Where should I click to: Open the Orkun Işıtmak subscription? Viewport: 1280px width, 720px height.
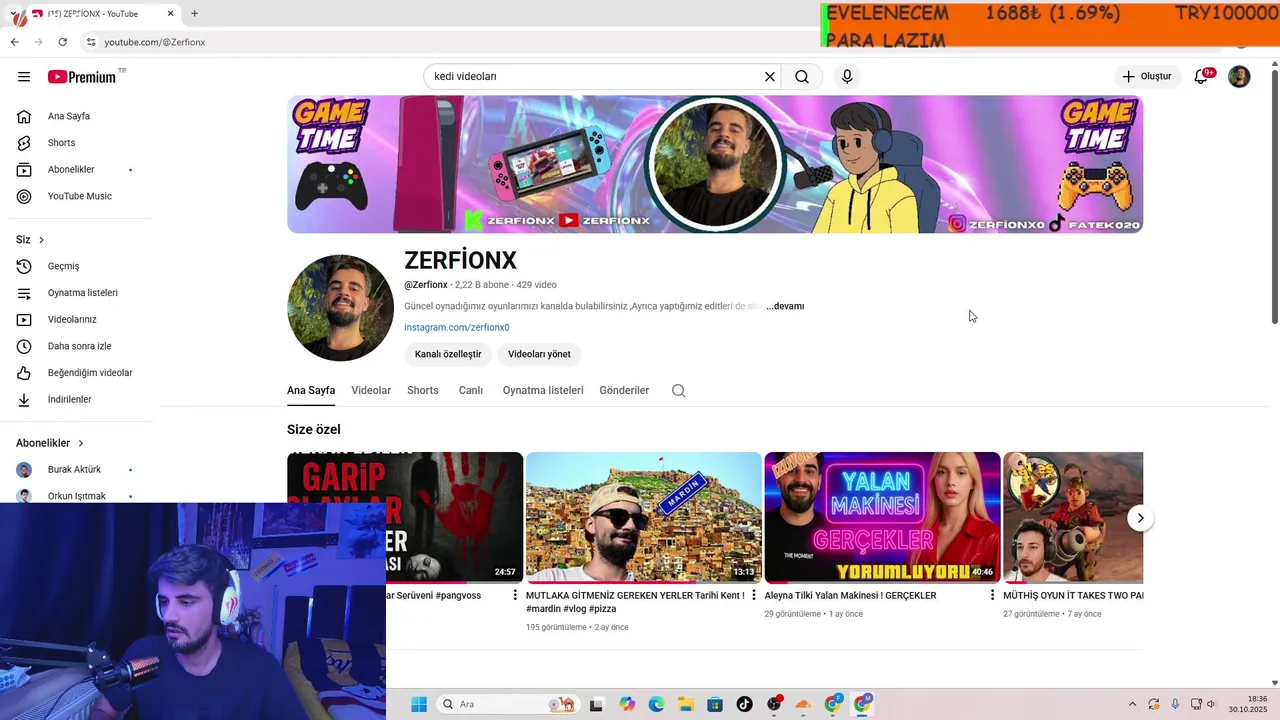pos(76,494)
